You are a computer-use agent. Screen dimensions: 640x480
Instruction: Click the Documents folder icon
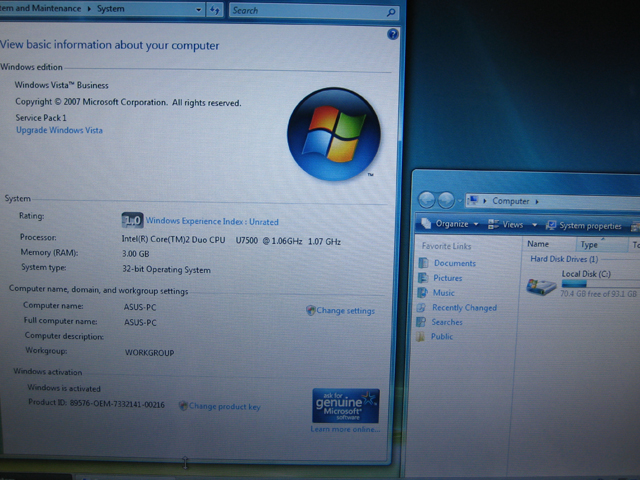[x=424, y=262]
